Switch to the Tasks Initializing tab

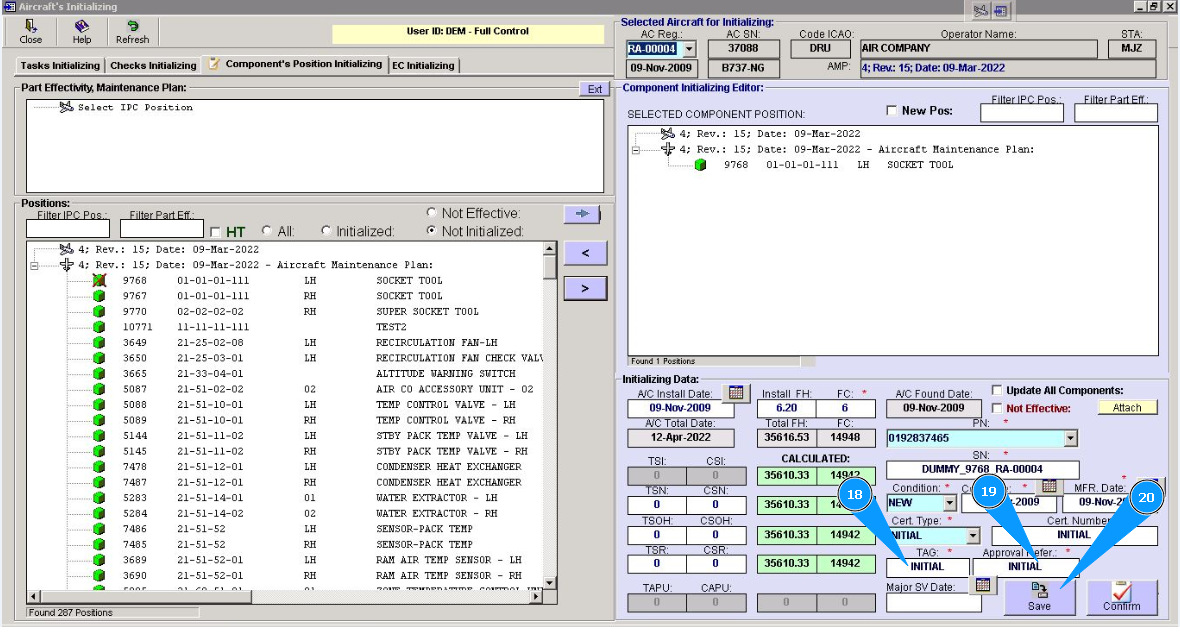60,66
